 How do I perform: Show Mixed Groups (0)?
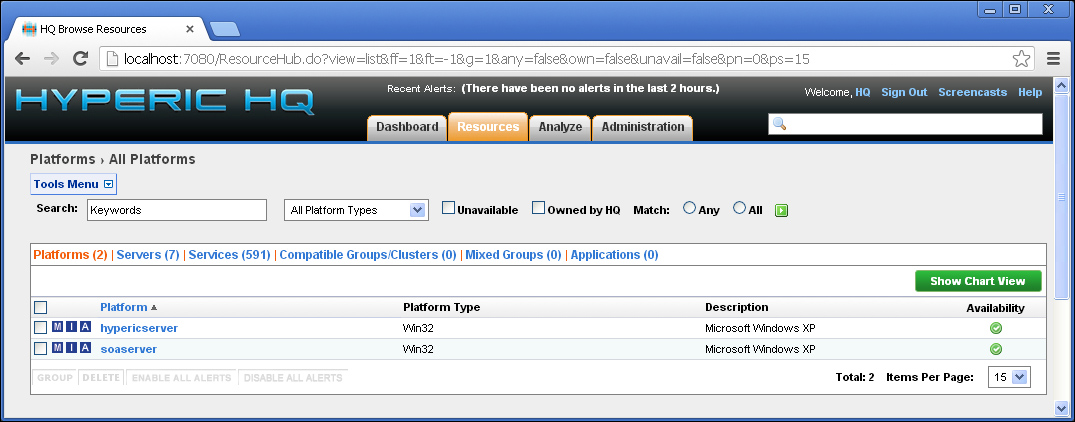pos(514,255)
